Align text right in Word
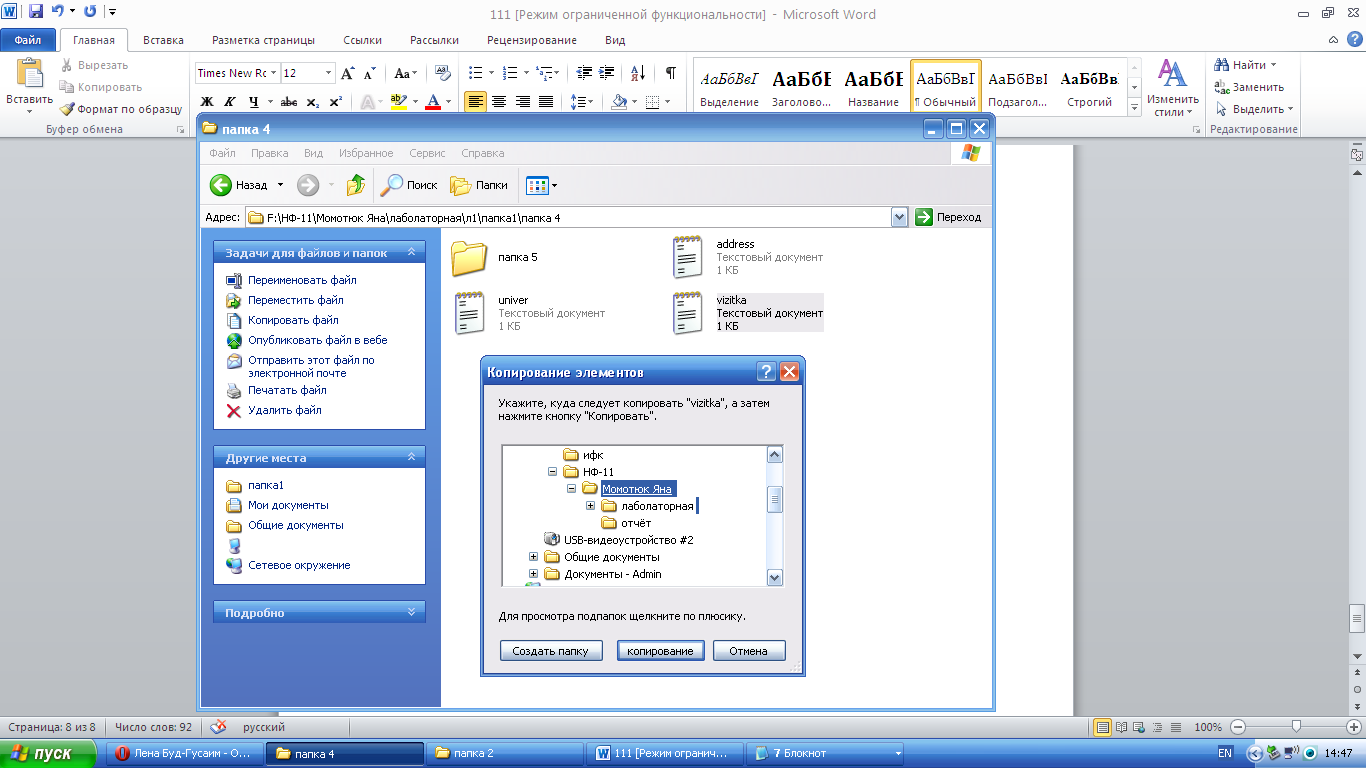The height and width of the screenshot is (768, 1366). click(x=522, y=102)
